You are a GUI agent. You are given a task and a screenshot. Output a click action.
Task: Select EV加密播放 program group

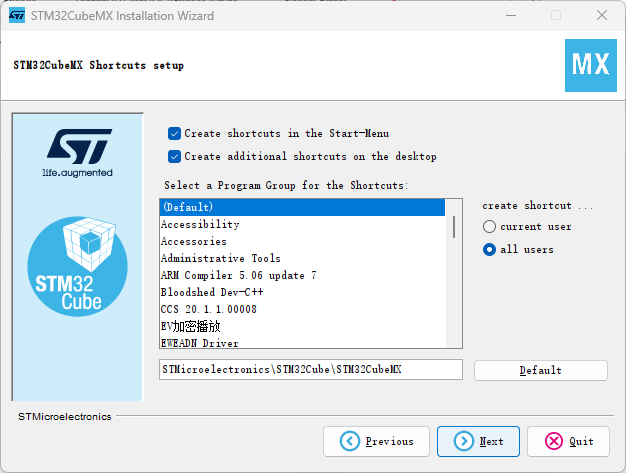(x=303, y=327)
